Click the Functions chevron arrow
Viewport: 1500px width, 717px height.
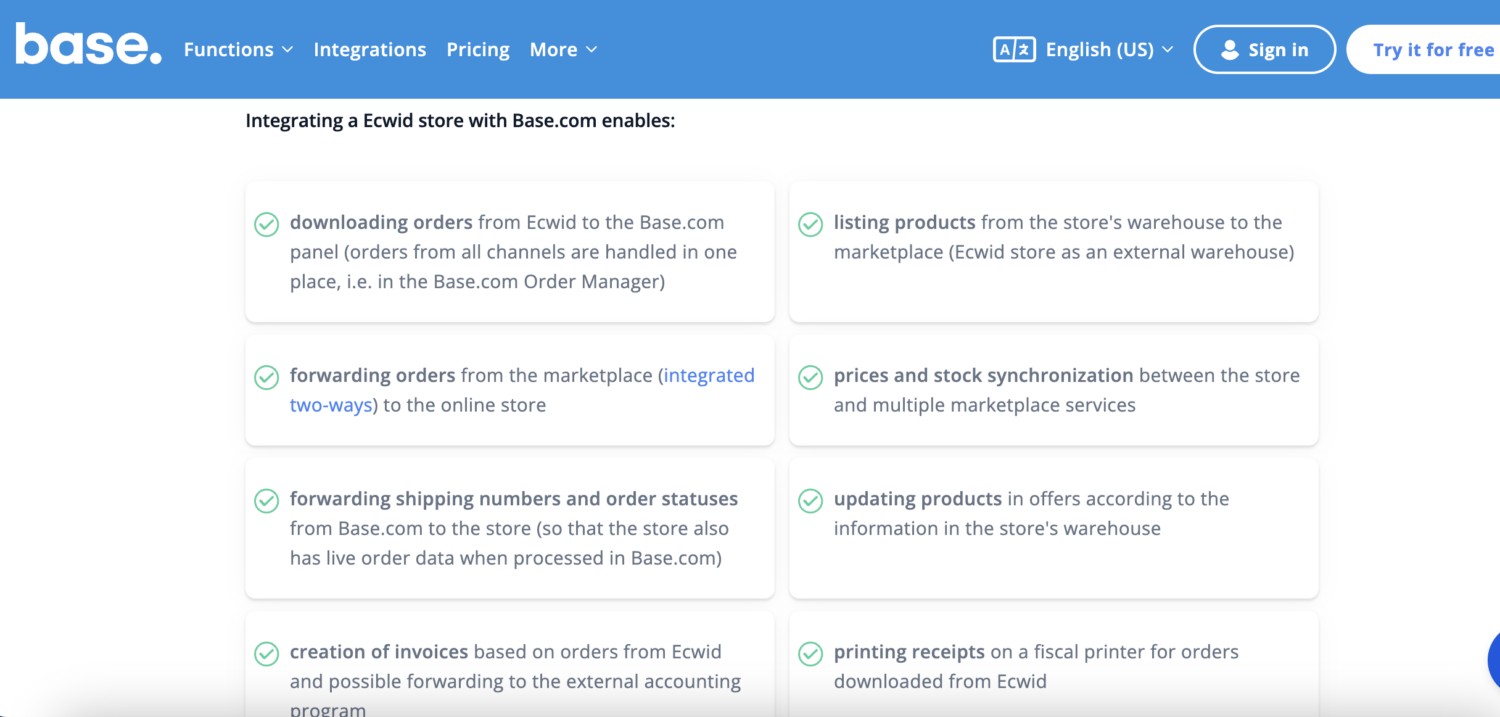coord(287,50)
